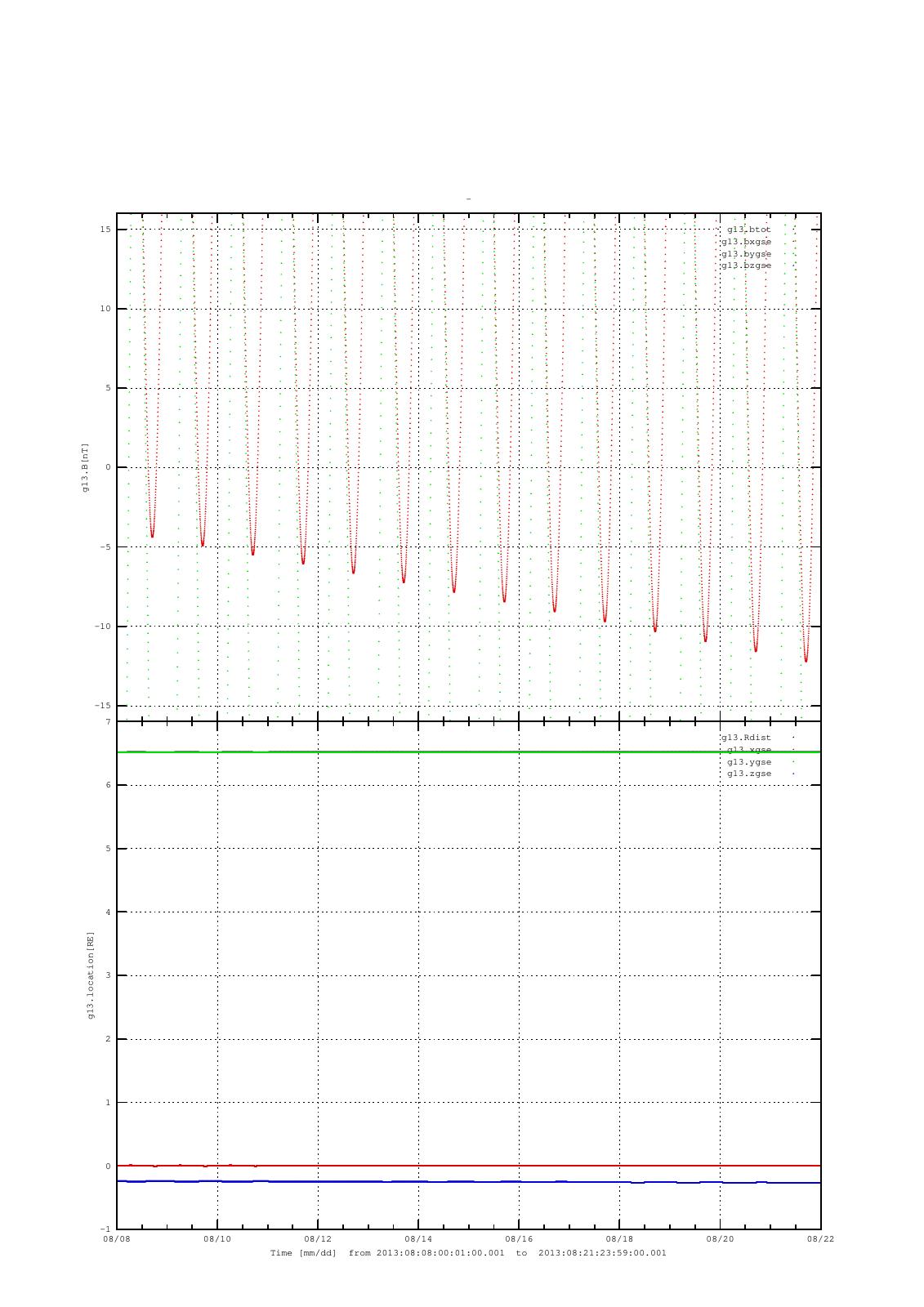Screen dimensions: 924x1307
Task: Click the g13.Rdist legend entry
Action: (x=746, y=738)
